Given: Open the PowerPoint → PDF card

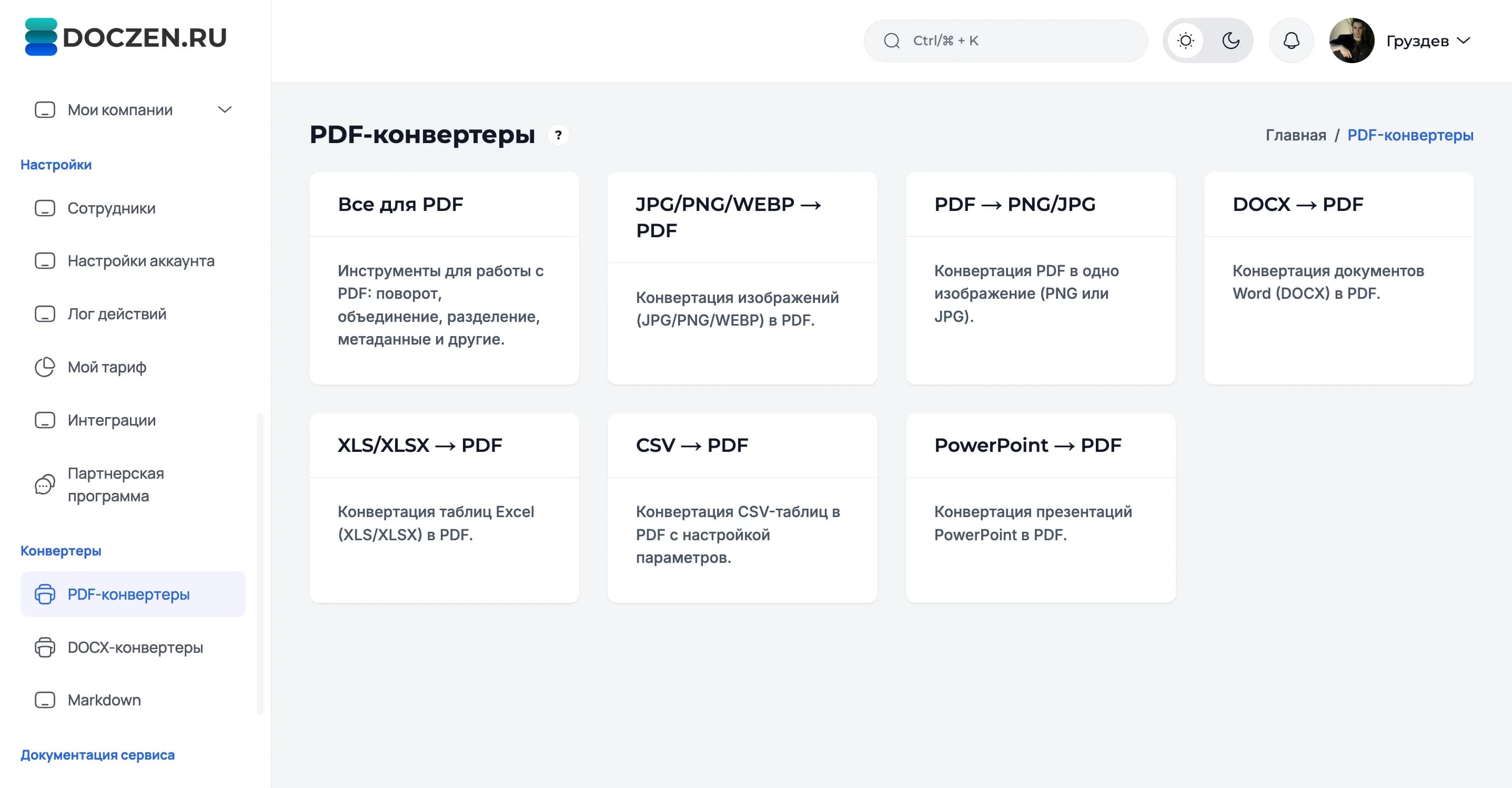Looking at the screenshot, I should pyautogui.click(x=1040, y=508).
